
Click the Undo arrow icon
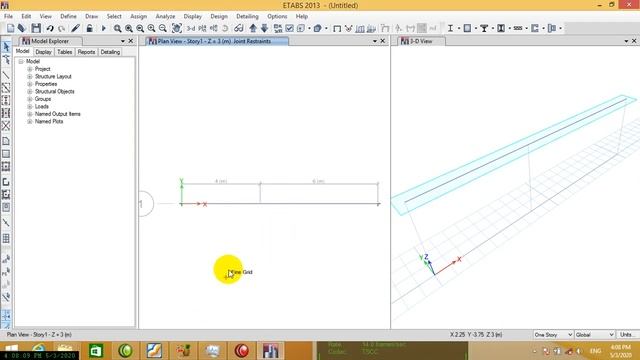pyautogui.click(x=50, y=28)
